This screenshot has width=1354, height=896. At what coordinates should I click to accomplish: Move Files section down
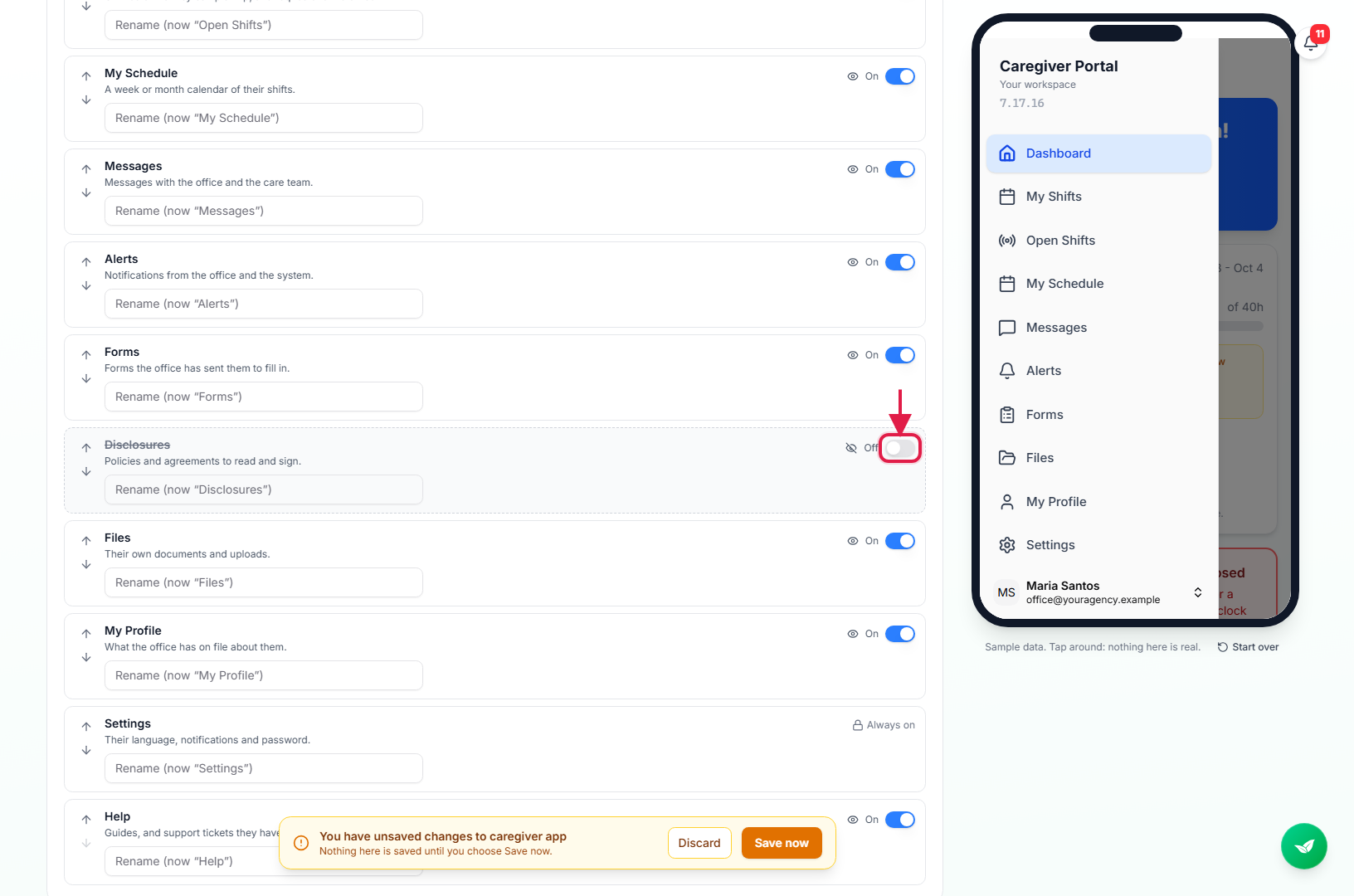[x=86, y=564]
